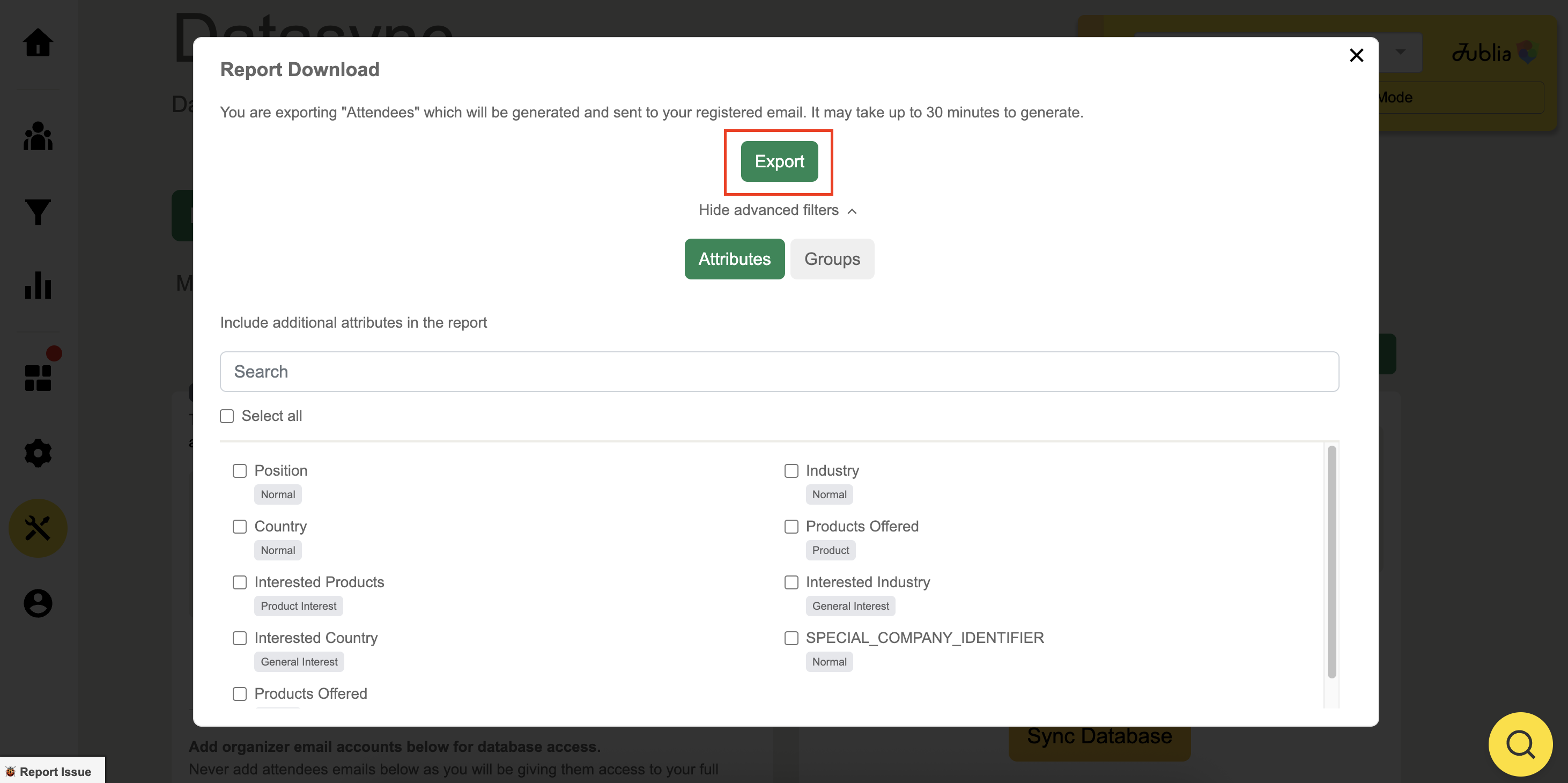Open the Attendees people icon

38,136
